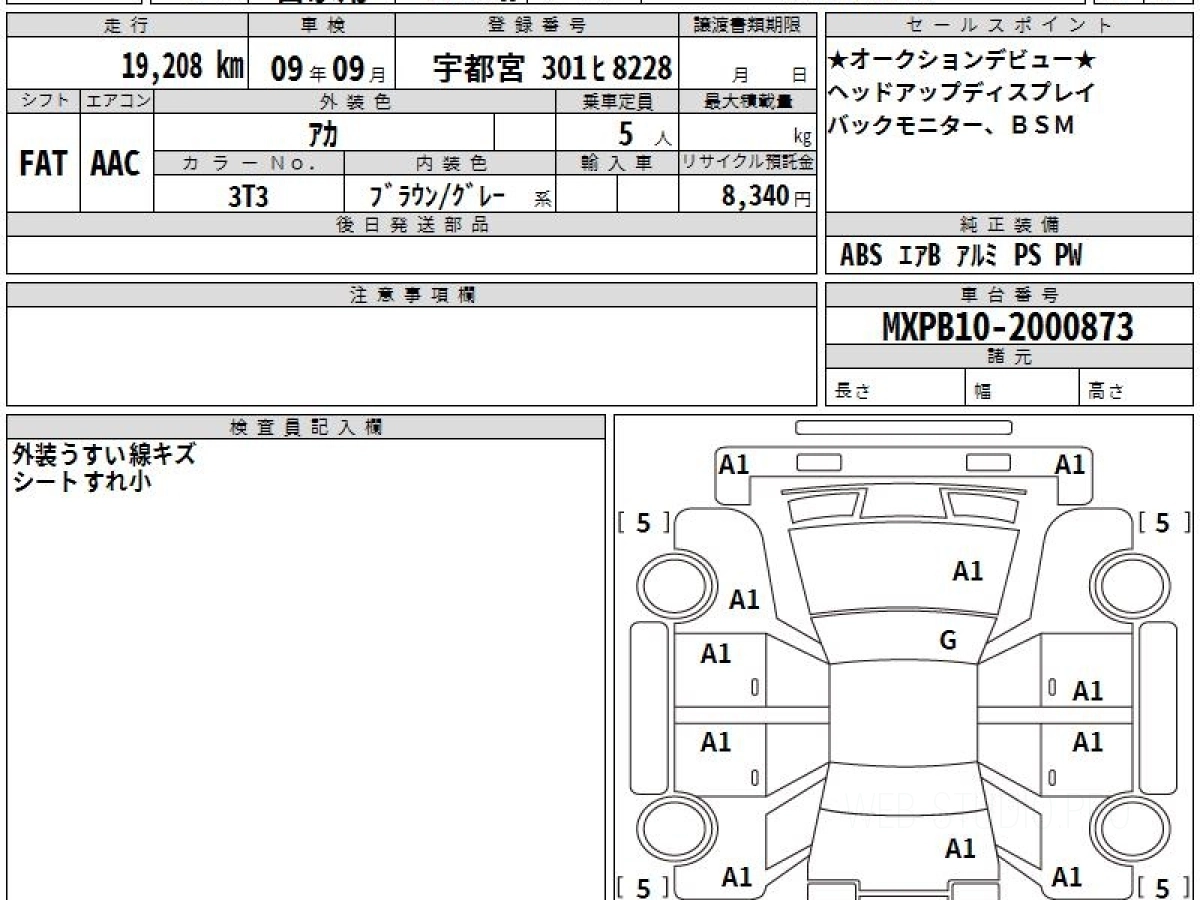Select the color number 3T3
The height and width of the screenshot is (900, 1200).
click(248, 196)
